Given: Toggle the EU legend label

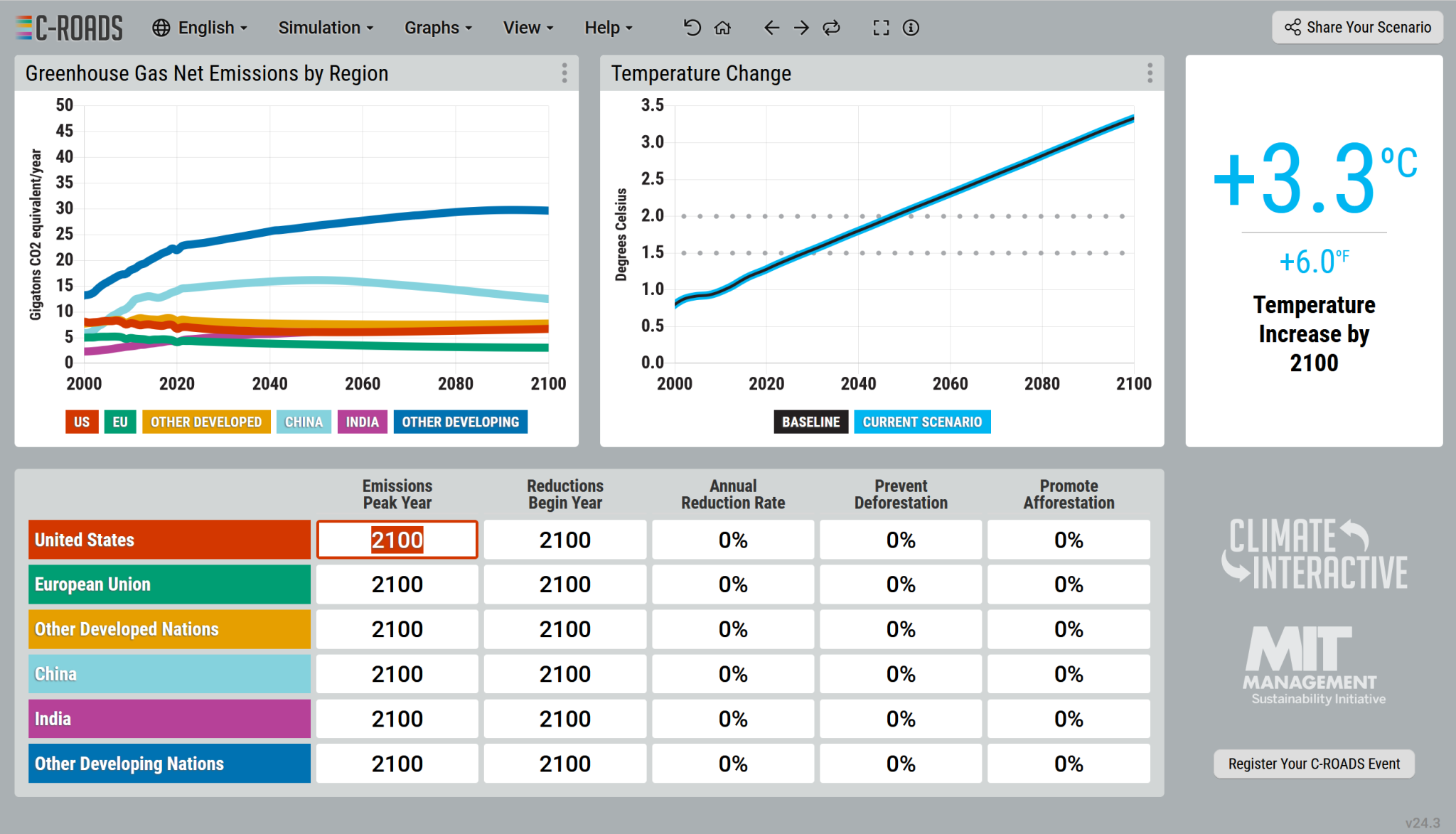Looking at the screenshot, I should click(120, 422).
